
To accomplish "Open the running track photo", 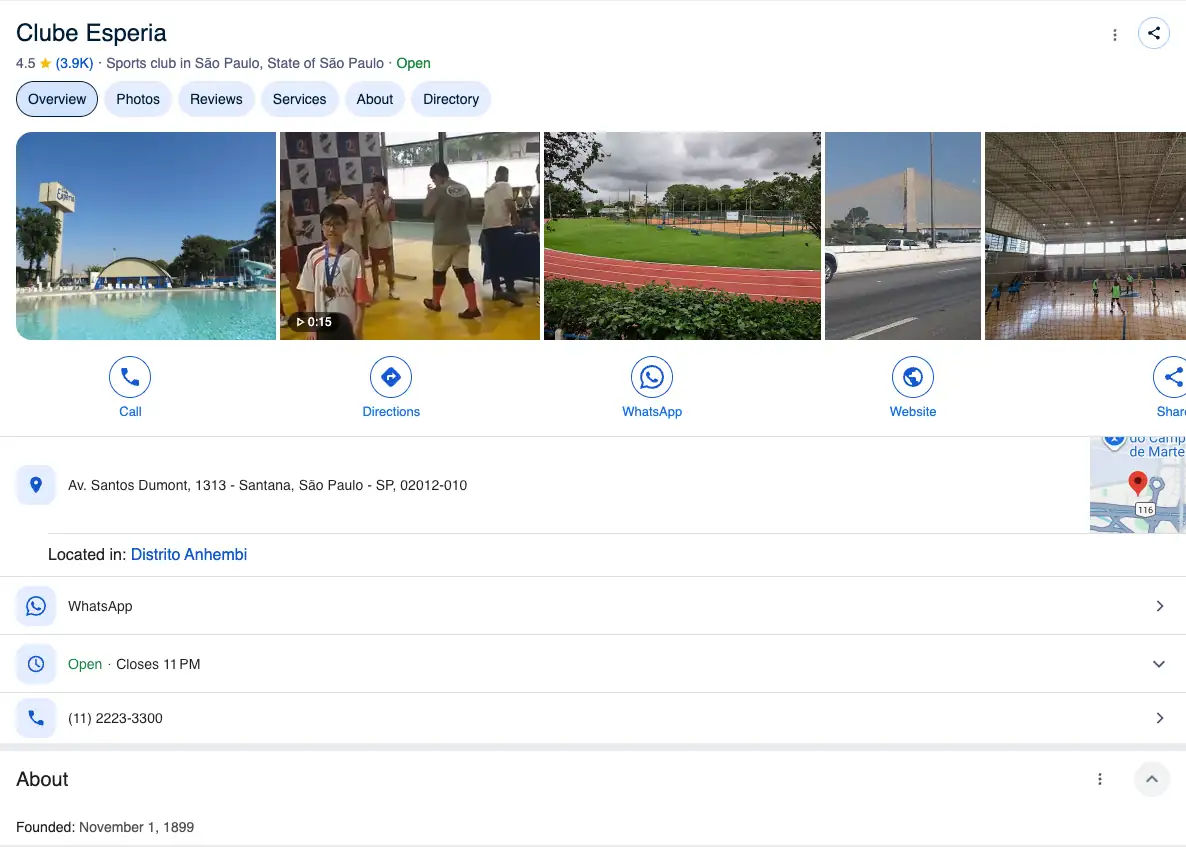I will [x=682, y=236].
